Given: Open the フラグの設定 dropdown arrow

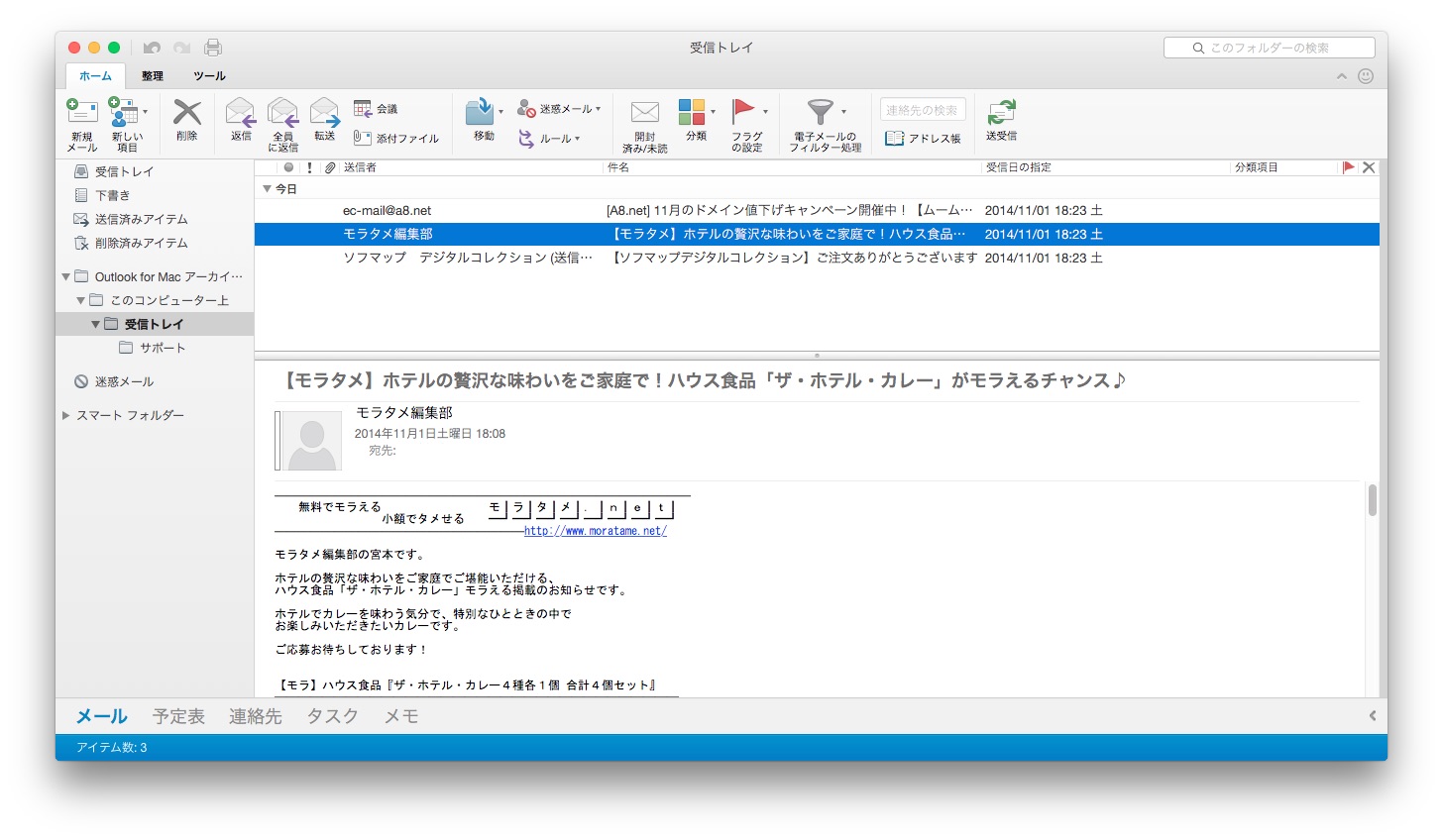Looking at the screenshot, I should [765, 112].
